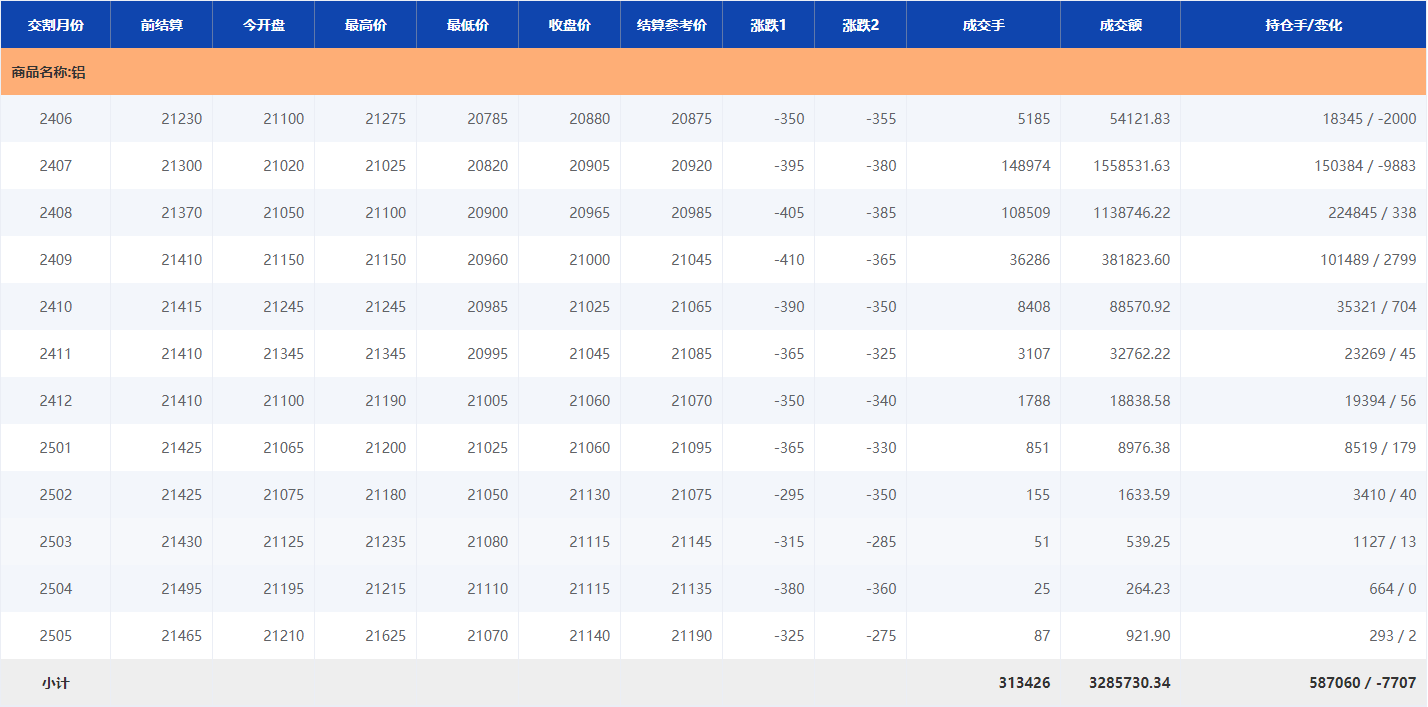Click the turnover value 1138746.22

click(x=1131, y=213)
